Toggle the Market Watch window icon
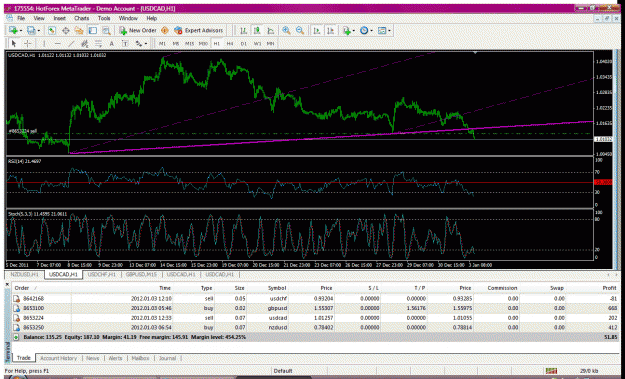The height and width of the screenshot is (379, 625). pos(52,30)
